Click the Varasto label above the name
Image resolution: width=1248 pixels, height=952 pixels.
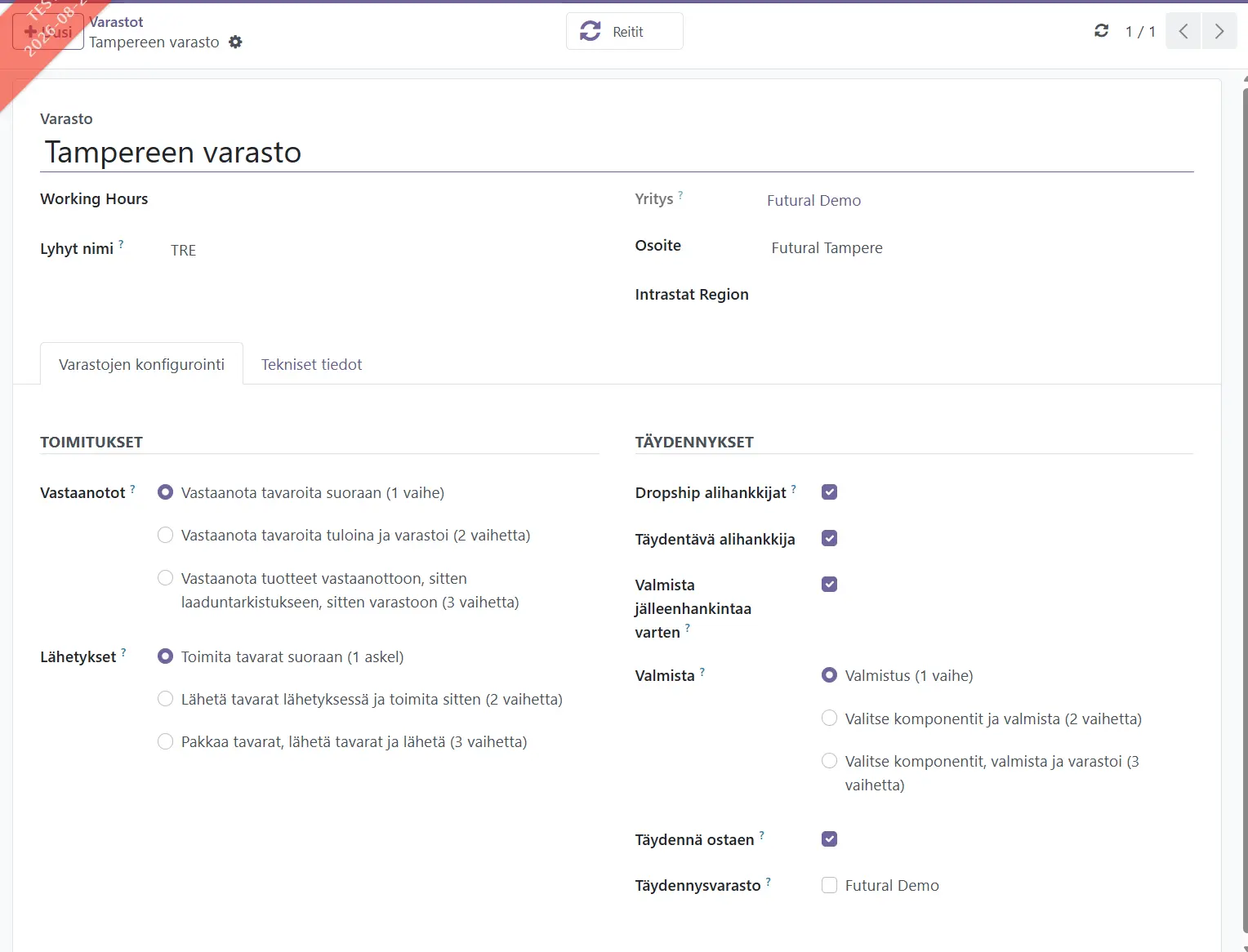[x=66, y=118]
